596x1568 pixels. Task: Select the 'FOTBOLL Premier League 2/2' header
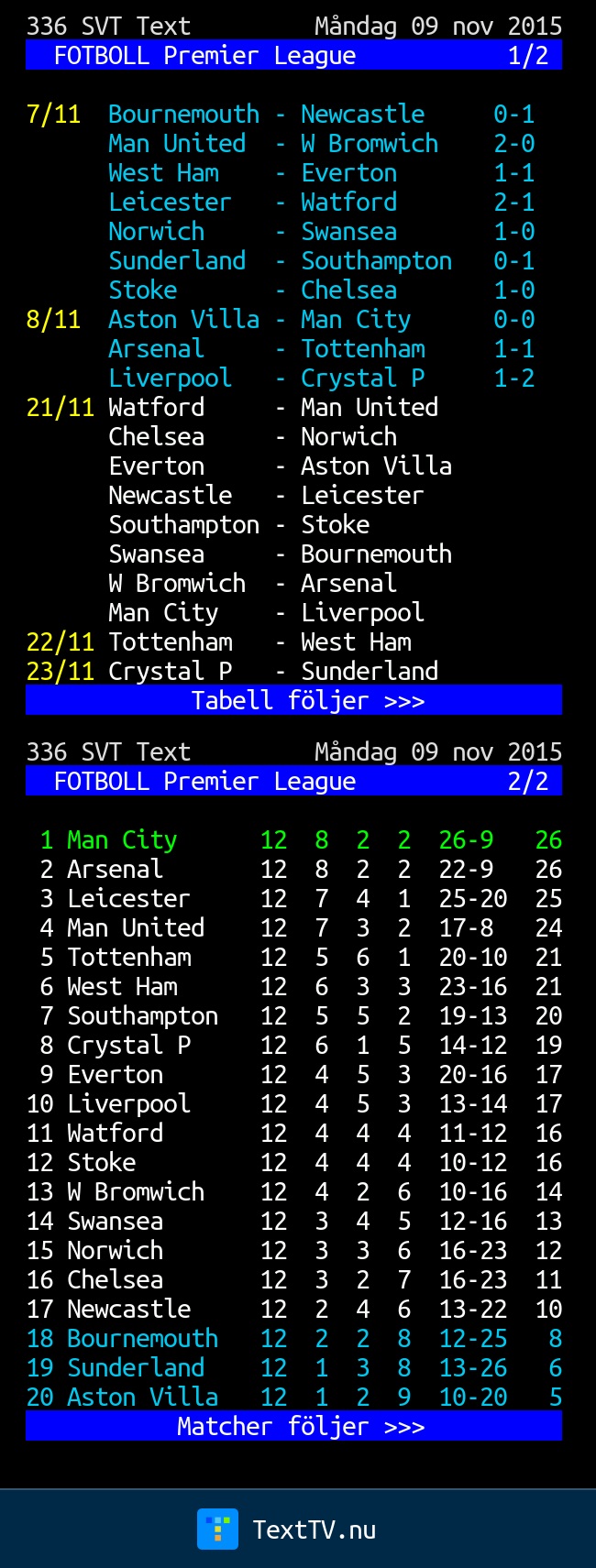coord(293,781)
